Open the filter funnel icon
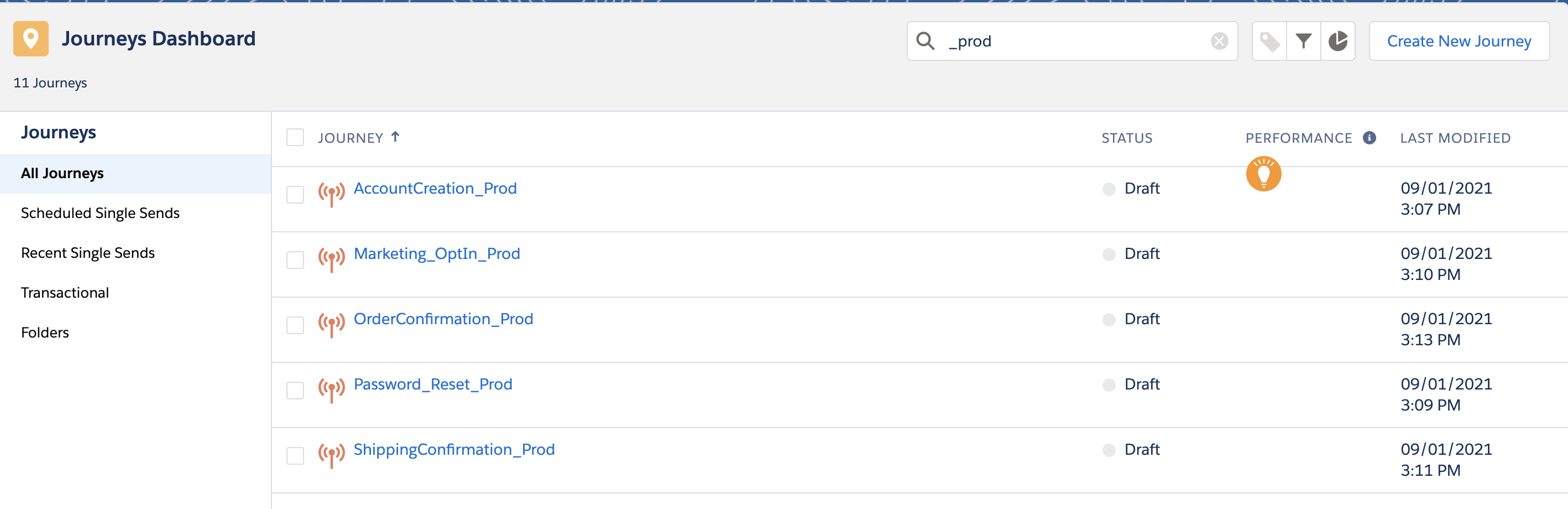 (x=1303, y=41)
